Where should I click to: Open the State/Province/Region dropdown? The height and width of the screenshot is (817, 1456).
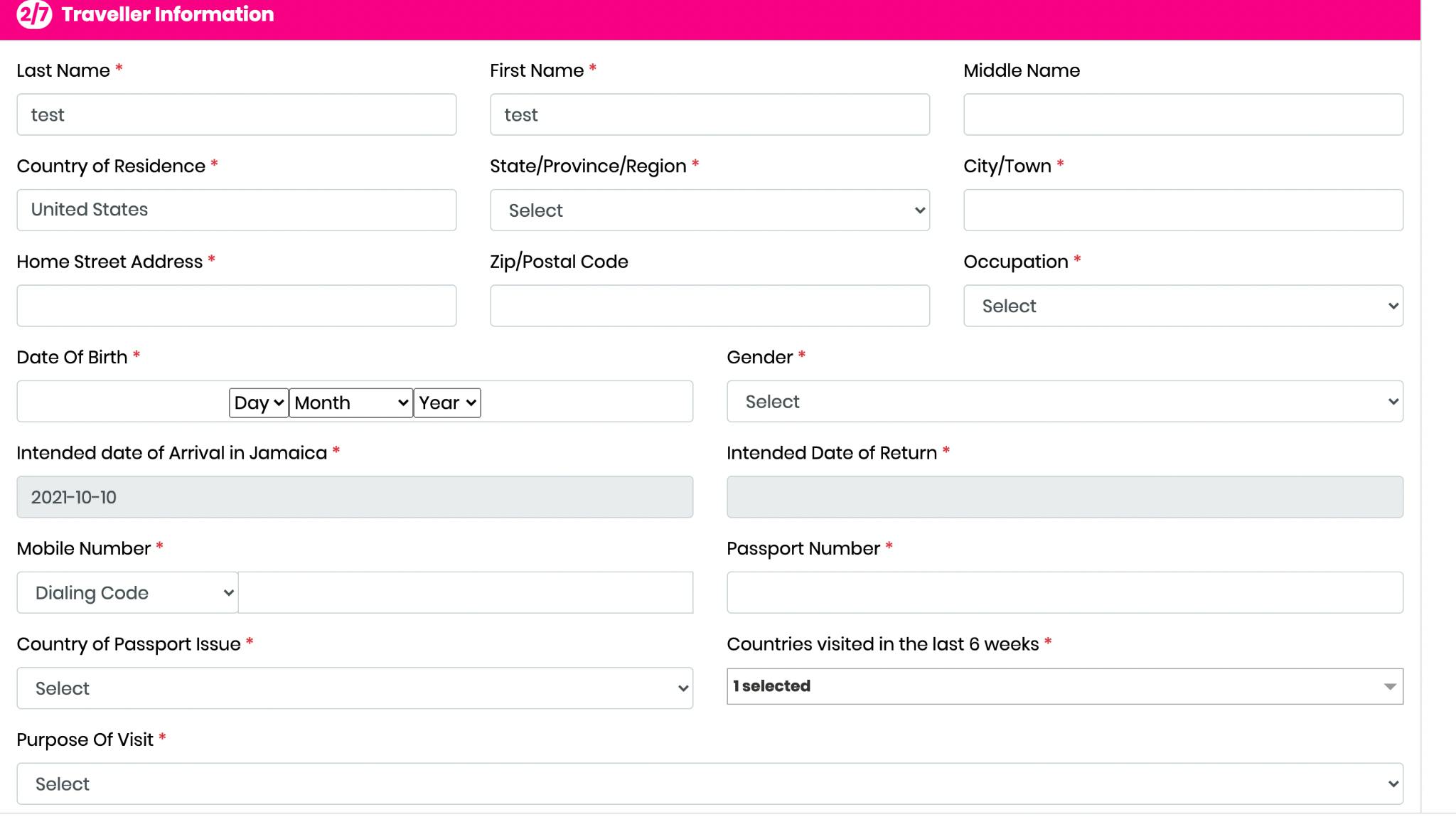[710, 210]
